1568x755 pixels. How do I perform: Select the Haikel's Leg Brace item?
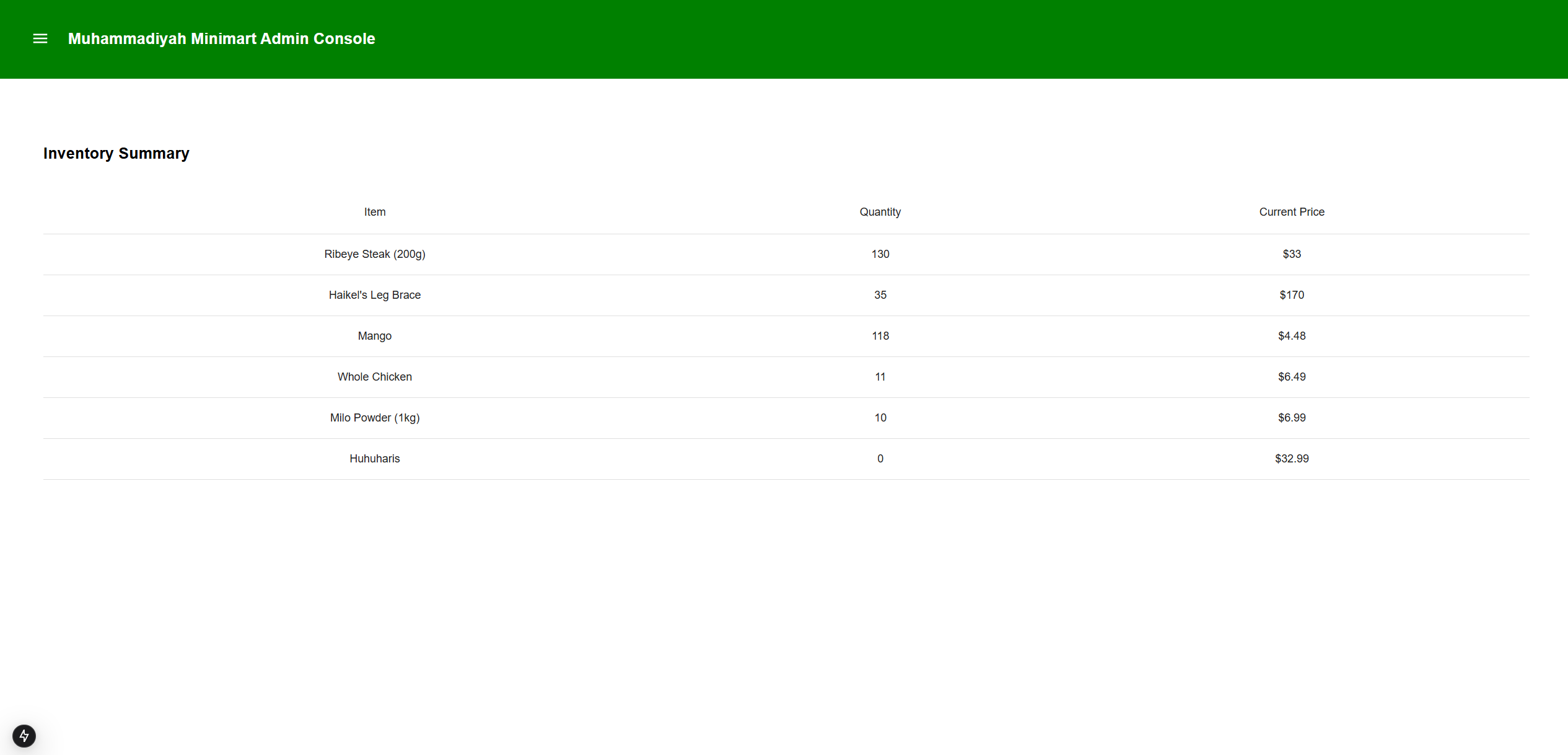click(x=374, y=295)
